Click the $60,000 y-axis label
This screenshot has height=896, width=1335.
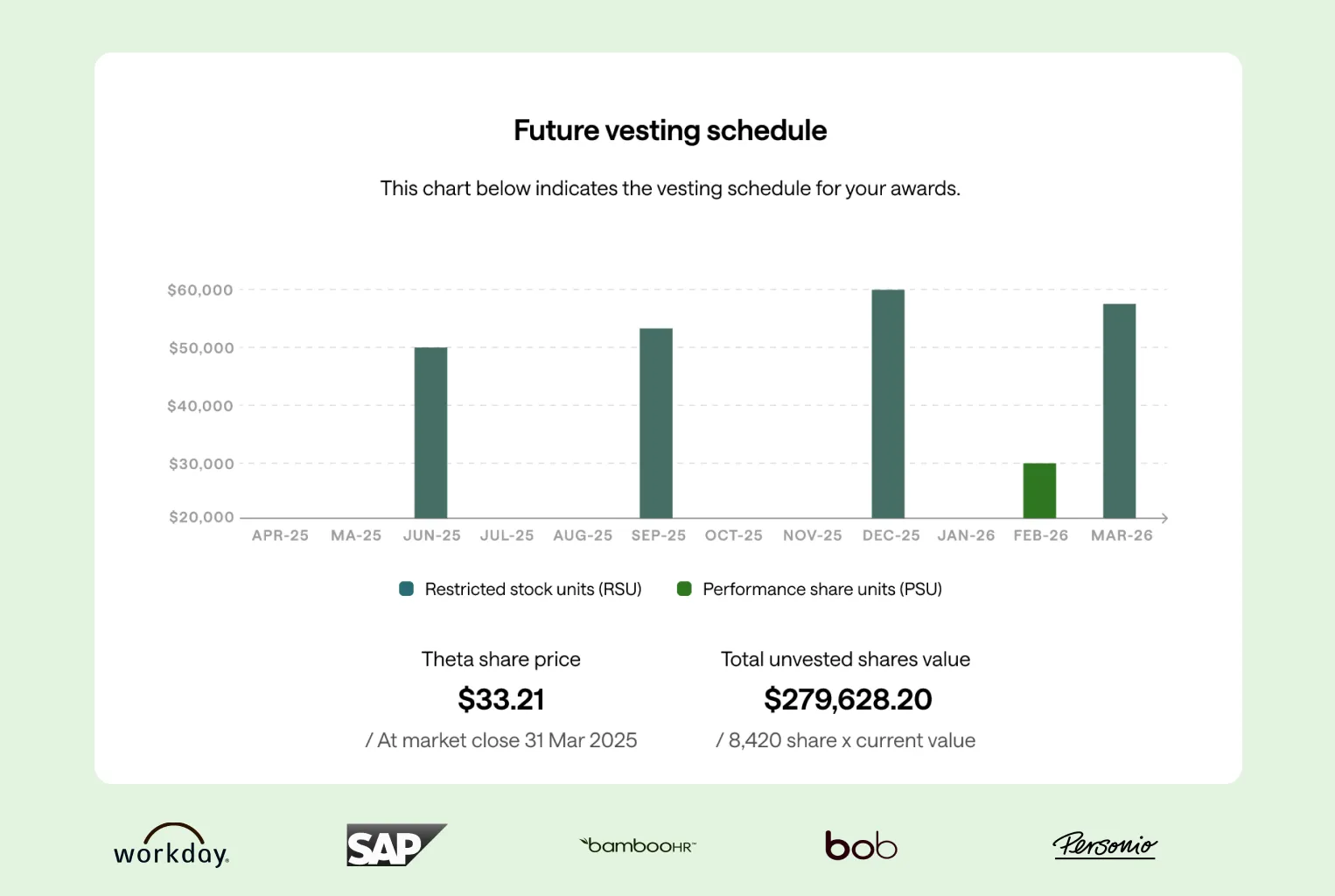tap(200, 290)
